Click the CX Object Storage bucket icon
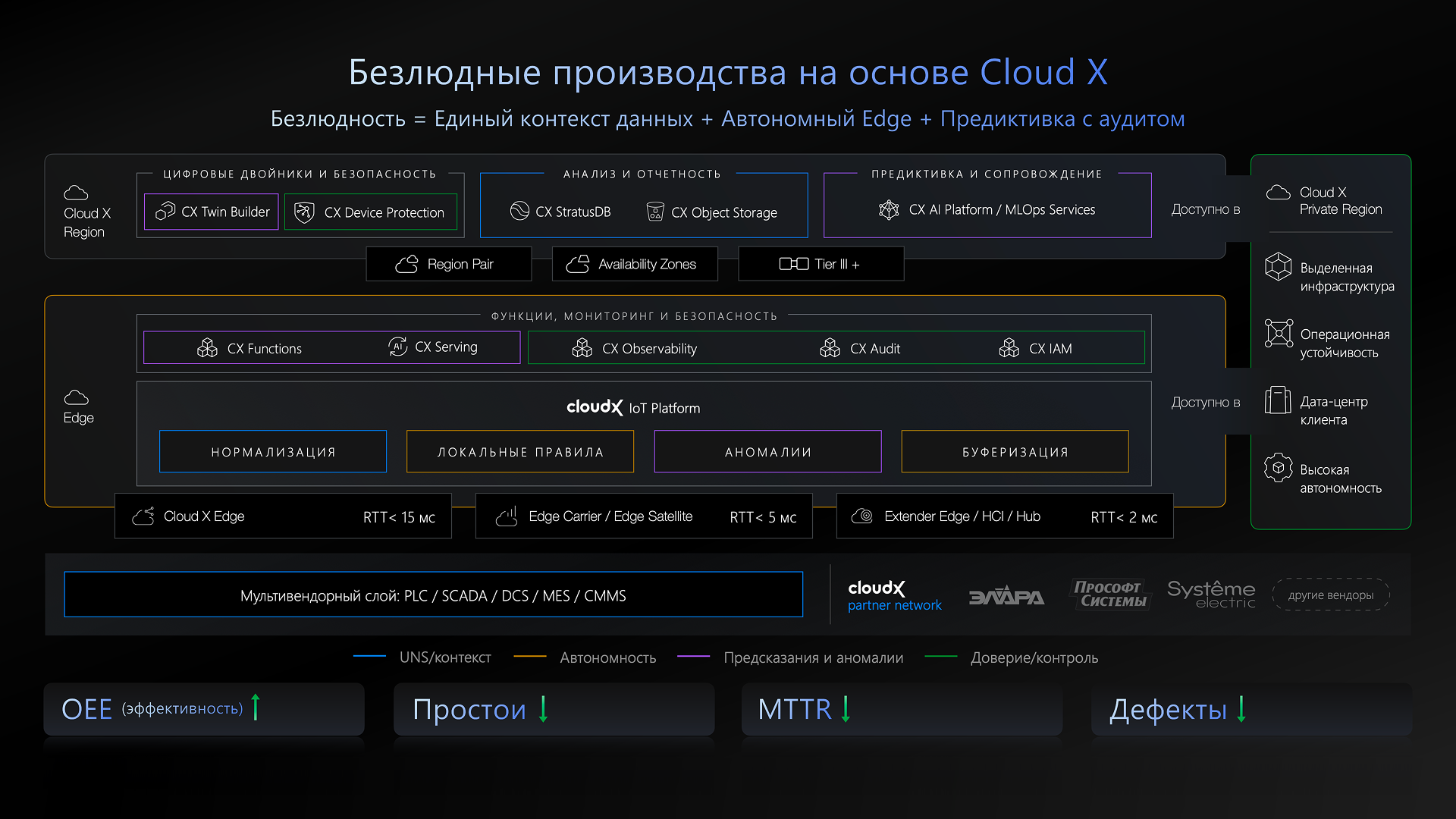The height and width of the screenshot is (819, 1456). click(x=655, y=212)
